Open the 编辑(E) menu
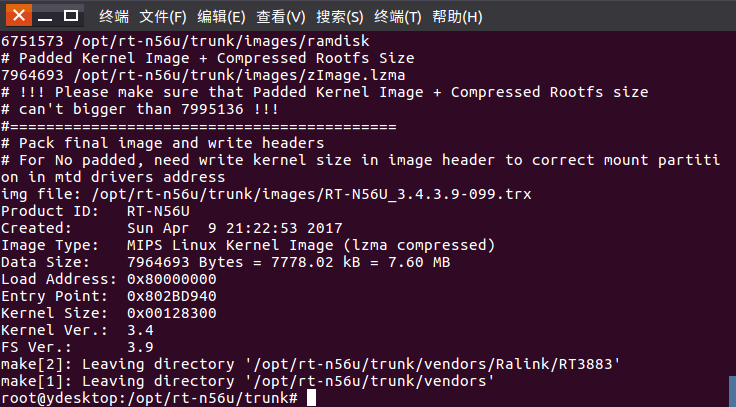The width and height of the screenshot is (736, 407). [221, 17]
